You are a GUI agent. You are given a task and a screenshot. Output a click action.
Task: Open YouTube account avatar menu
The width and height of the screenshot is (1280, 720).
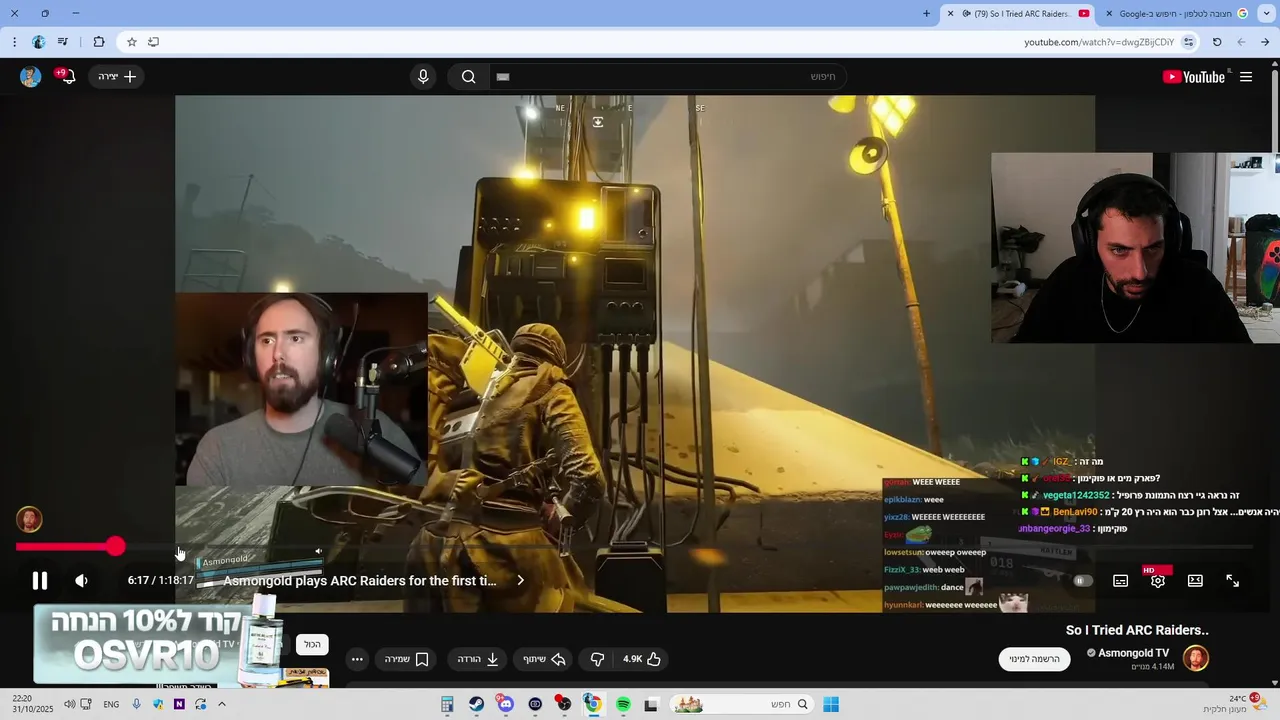point(31,77)
